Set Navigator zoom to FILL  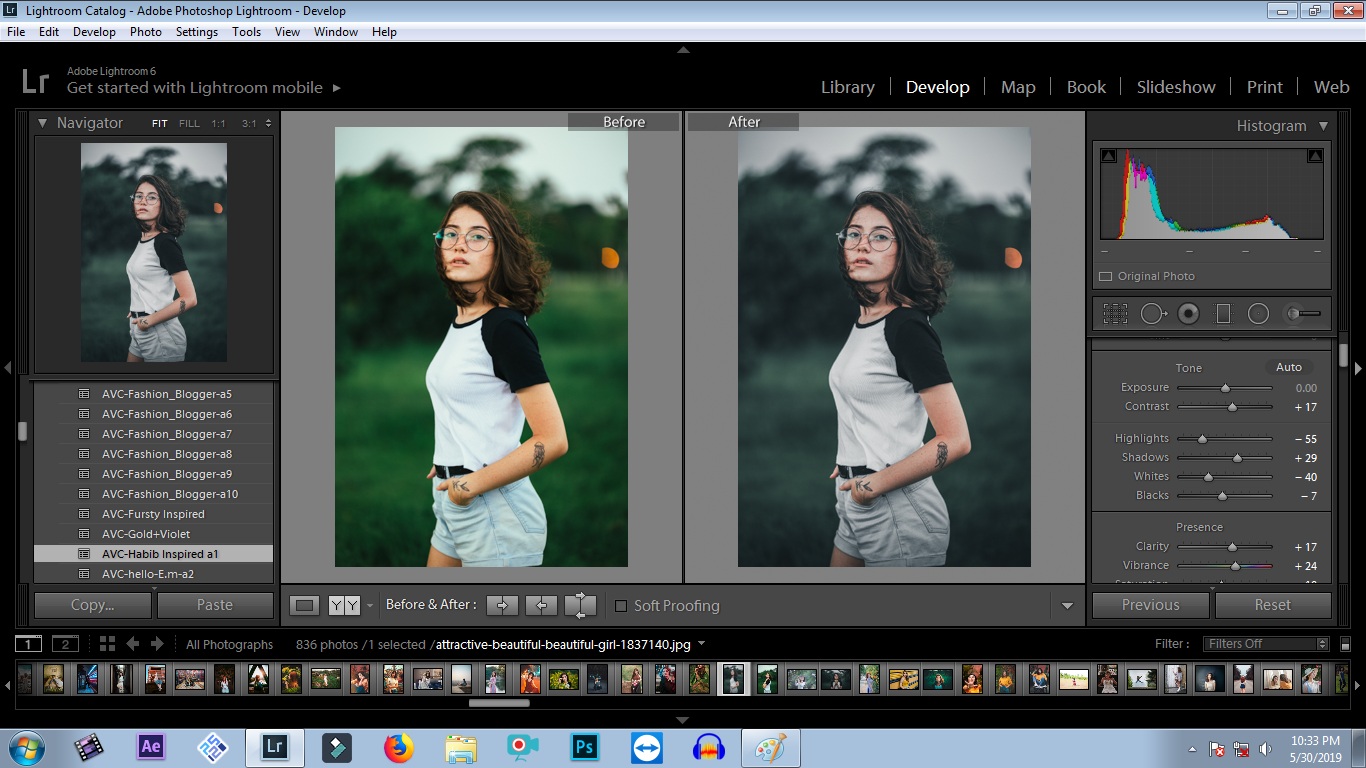pyautogui.click(x=189, y=124)
